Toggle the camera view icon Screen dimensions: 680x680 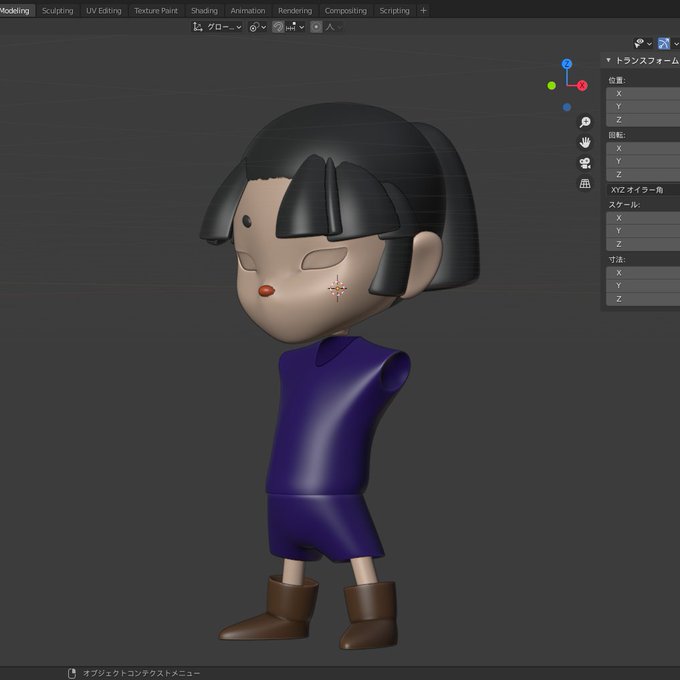tap(585, 163)
